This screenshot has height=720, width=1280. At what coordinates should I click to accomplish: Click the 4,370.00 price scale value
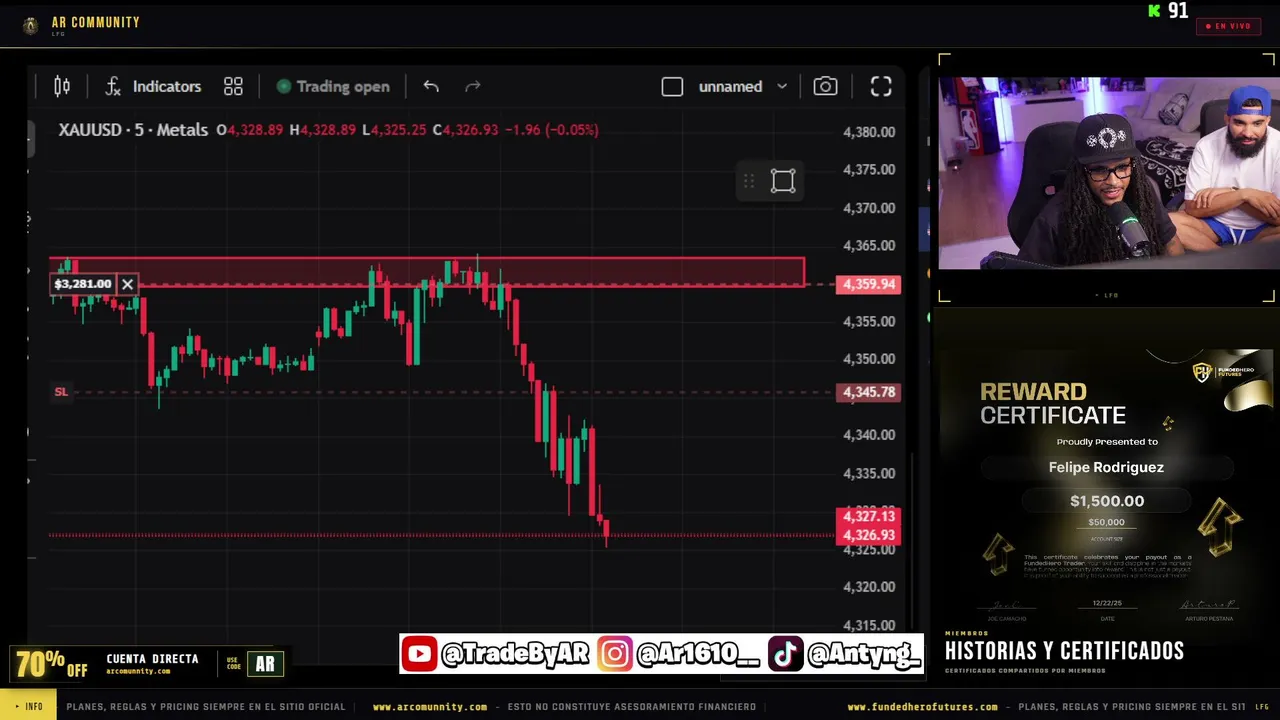tap(869, 208)
